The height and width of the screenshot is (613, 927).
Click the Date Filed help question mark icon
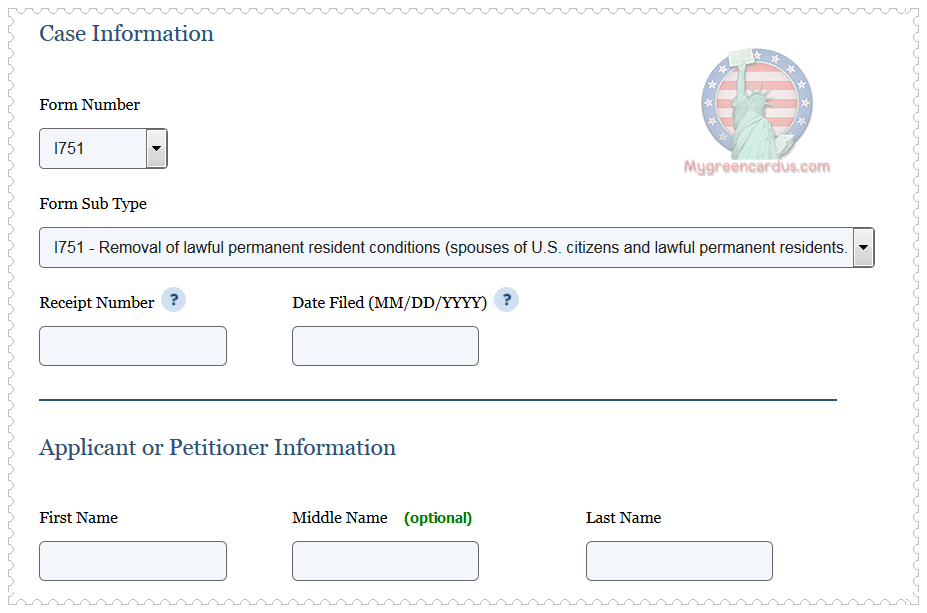pyautogui.click(x=506, y=300)
